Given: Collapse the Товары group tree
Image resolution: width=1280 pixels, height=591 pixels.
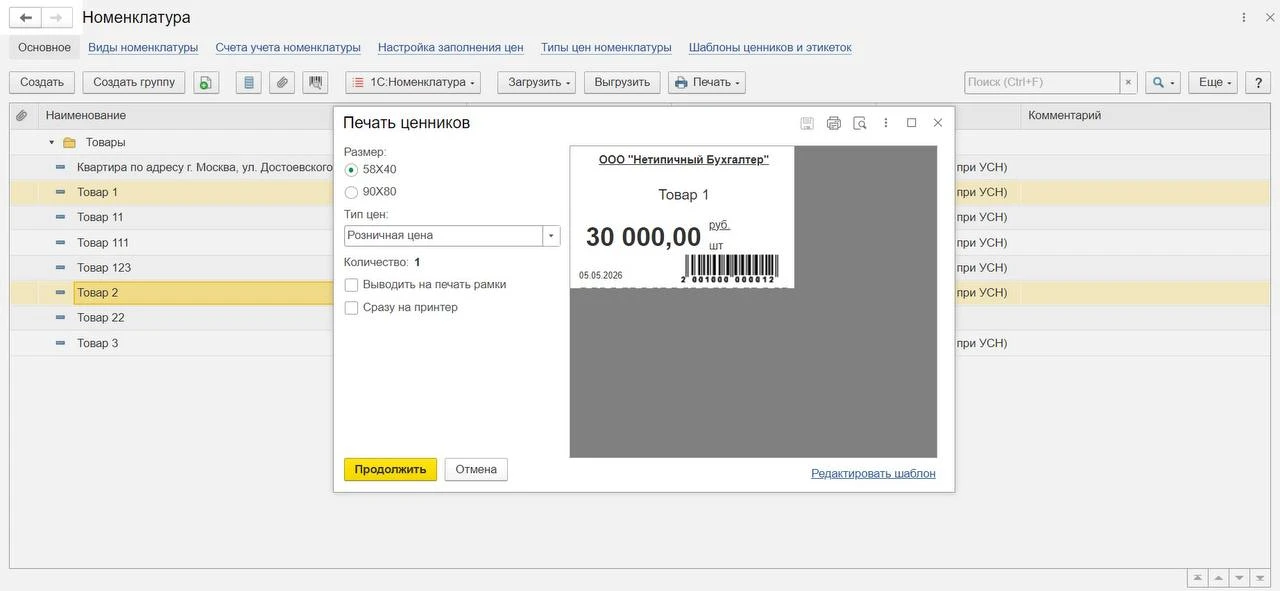Looking at the screenshot, I should 52,143.
